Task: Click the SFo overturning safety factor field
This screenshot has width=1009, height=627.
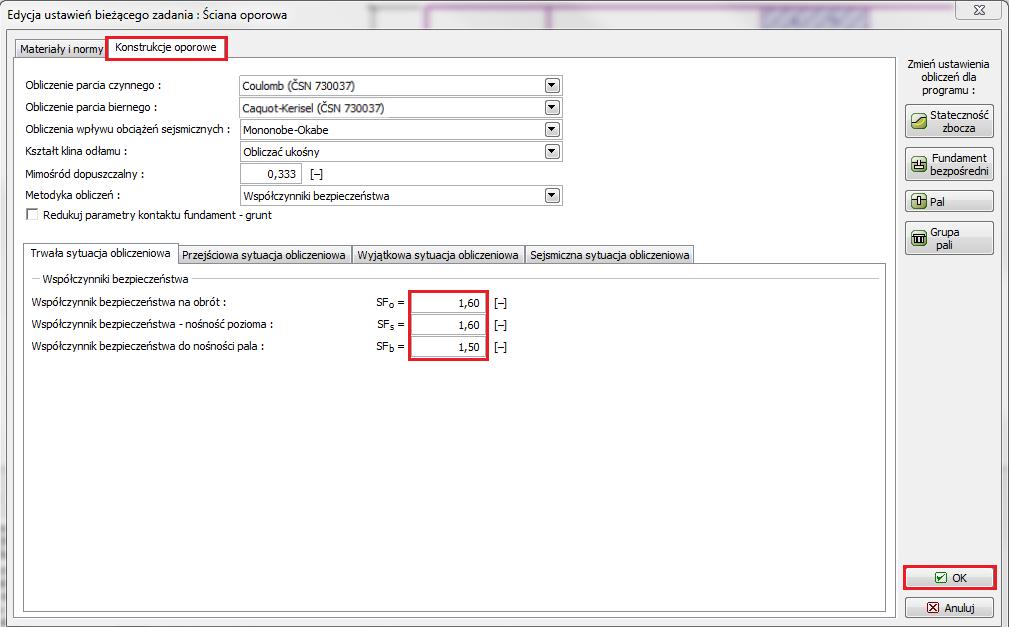Action: pyautogui.click(x=448, y=303)
